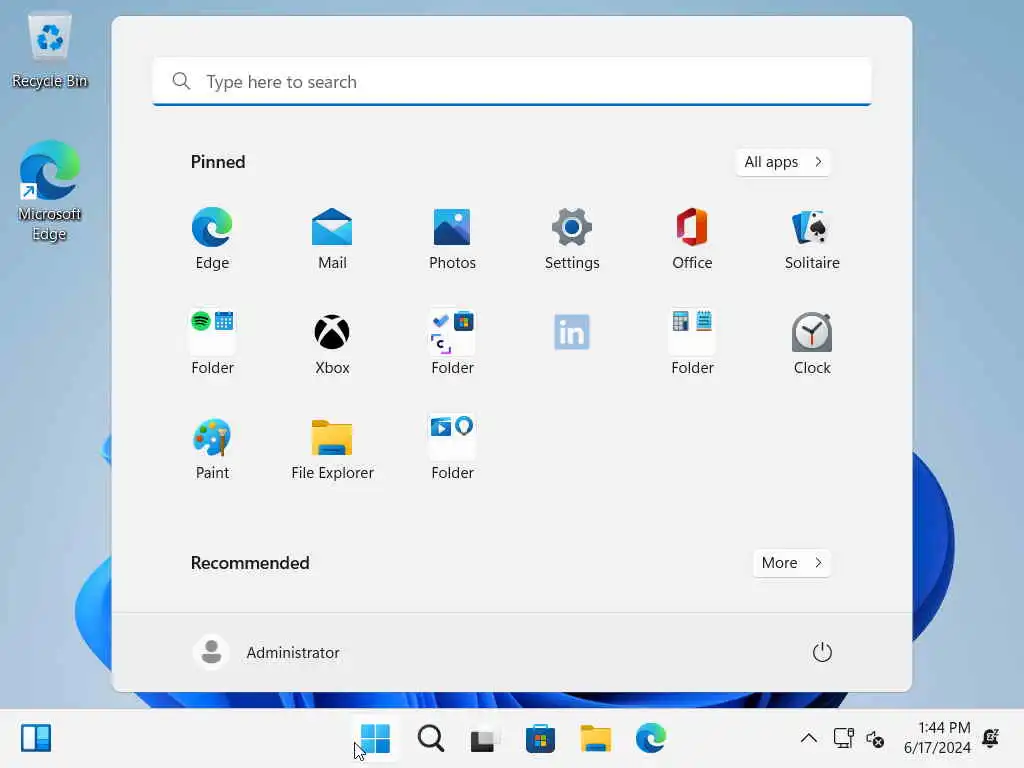Open File Explorer from pinned apps
This screenshot has height=768, width=1024.
tap(332, 449)
